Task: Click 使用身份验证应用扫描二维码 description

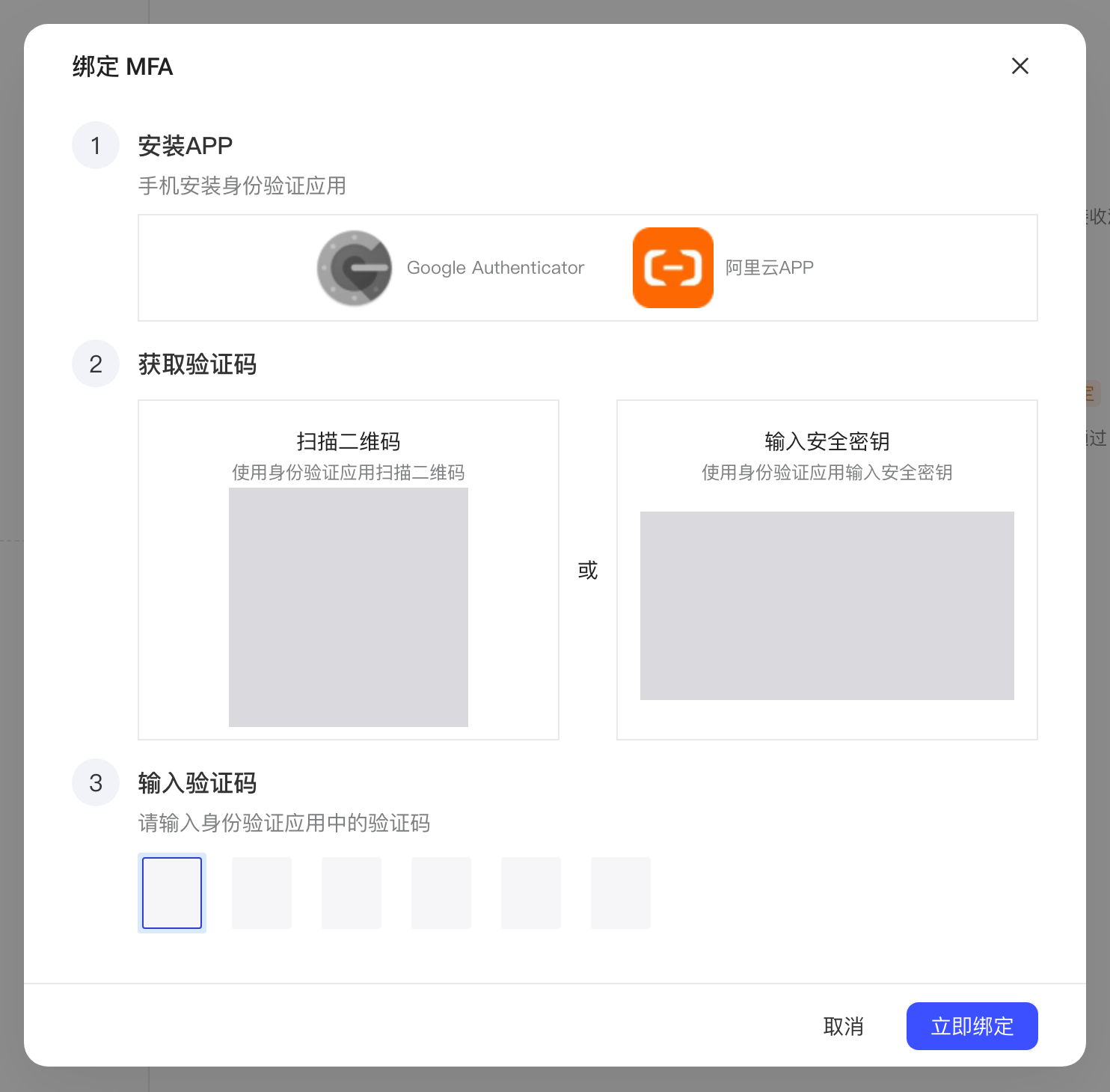Action: pos(349,473)
